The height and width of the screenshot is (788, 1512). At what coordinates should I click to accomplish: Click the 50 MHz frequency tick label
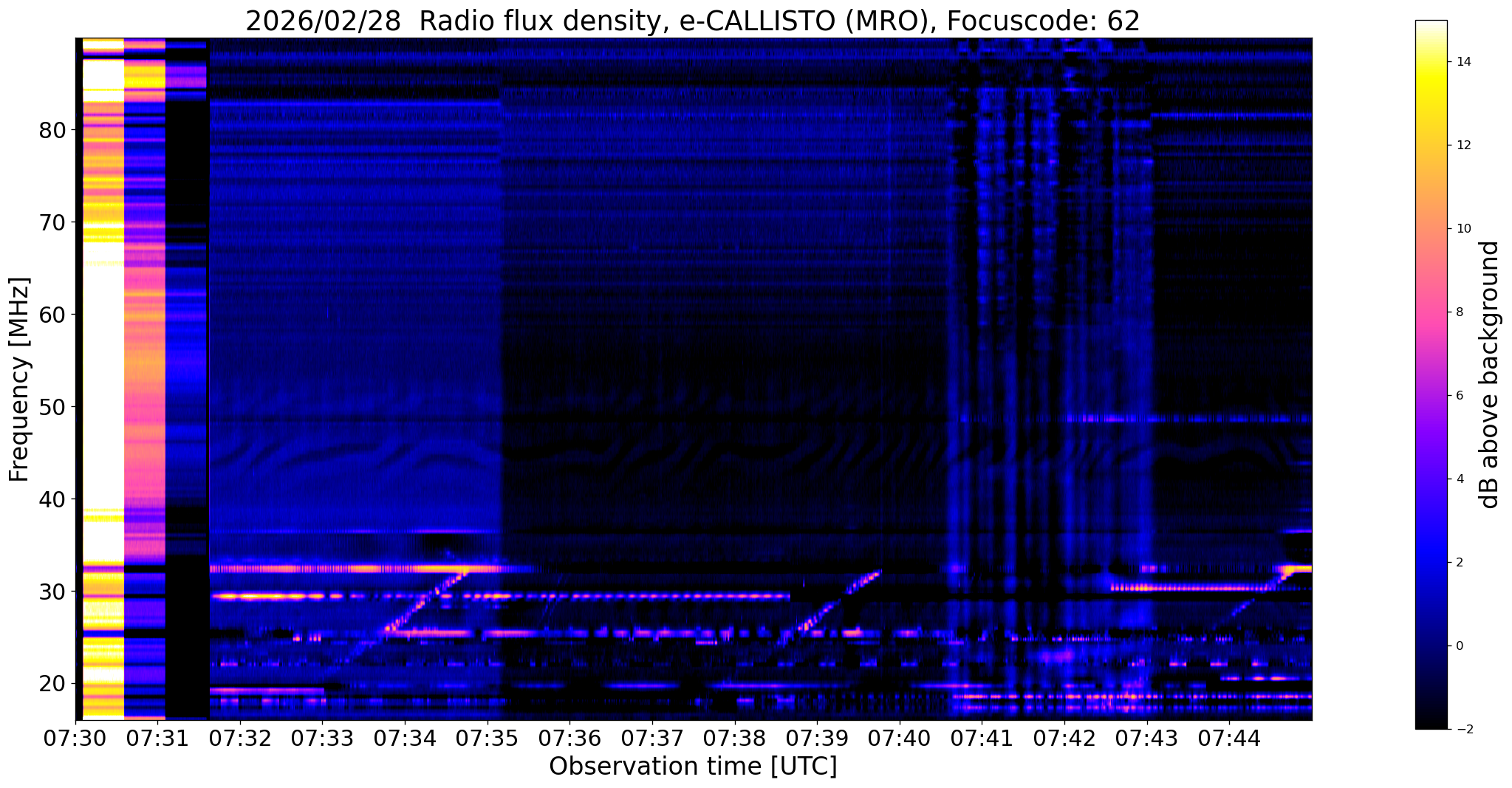52,408
